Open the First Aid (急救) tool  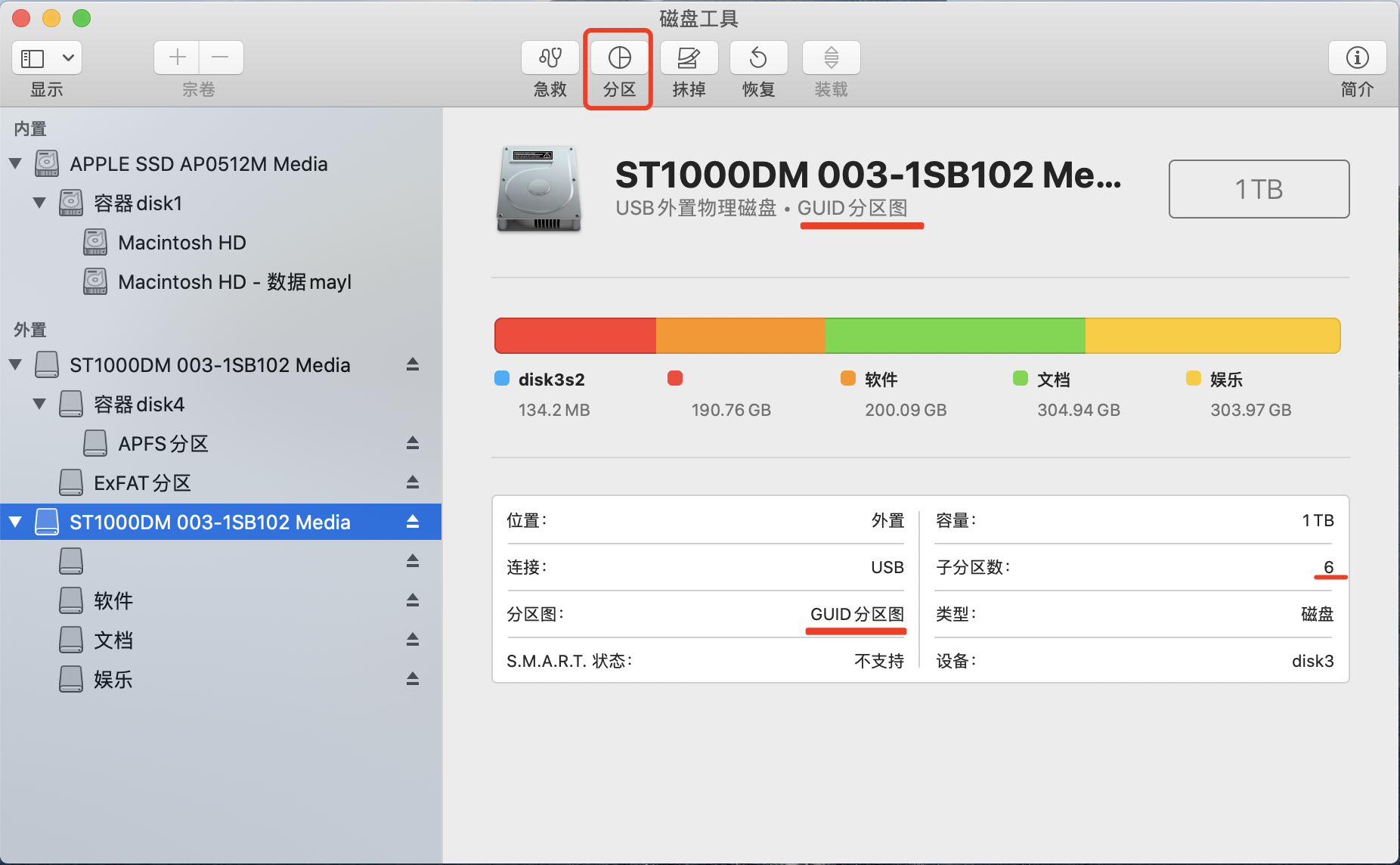click(x=550, y=58)
